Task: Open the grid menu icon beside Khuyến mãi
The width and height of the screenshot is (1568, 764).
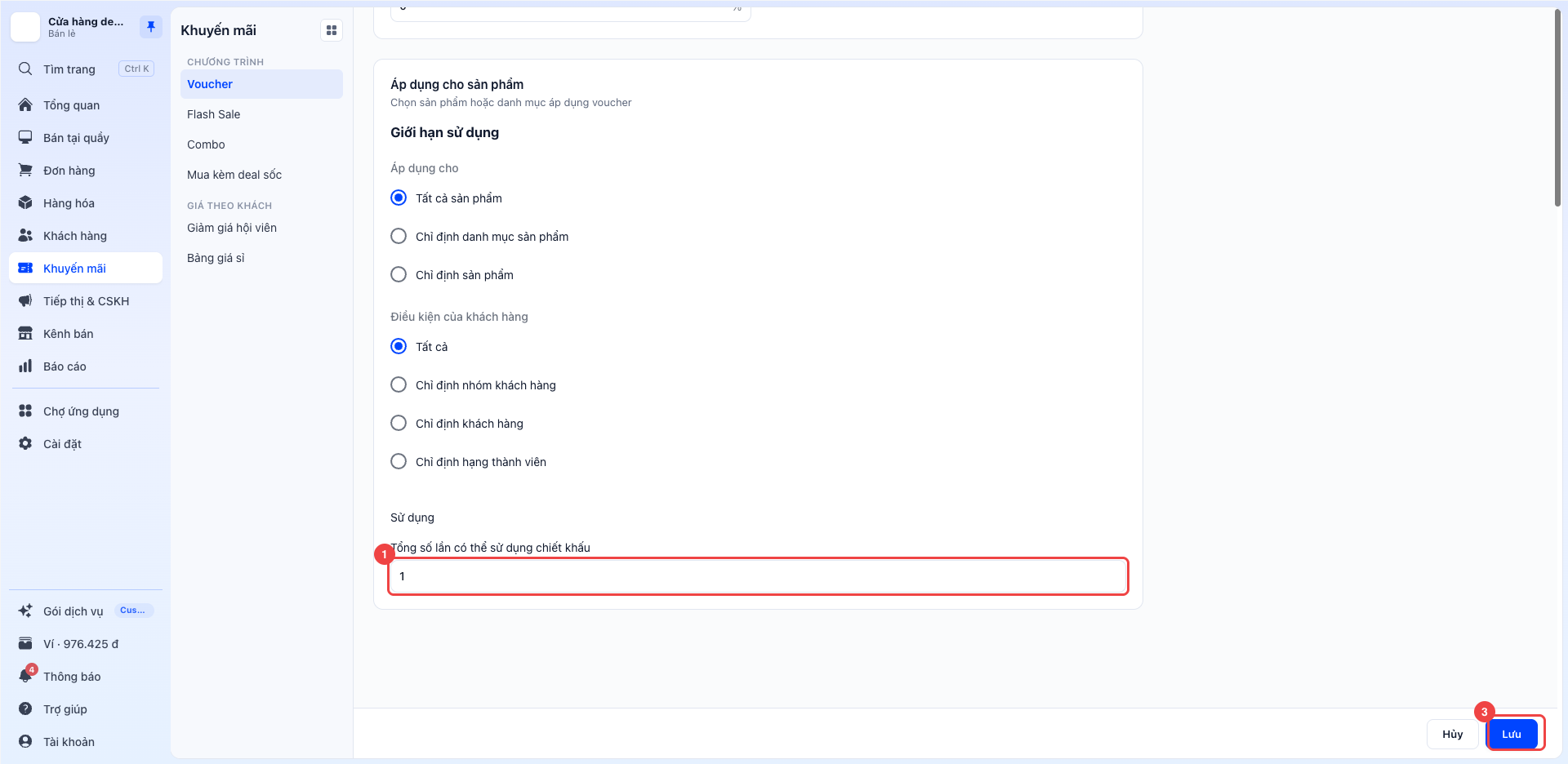Action: click(332, 30)
